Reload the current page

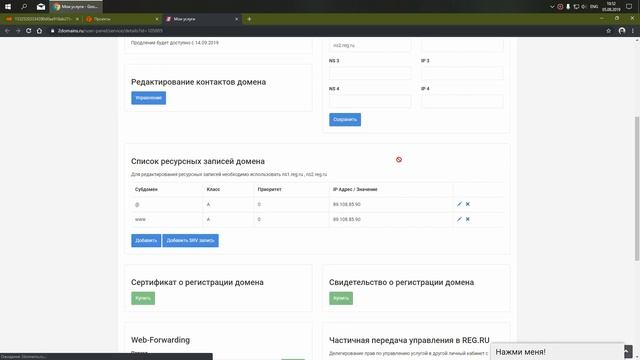point(29,31)
